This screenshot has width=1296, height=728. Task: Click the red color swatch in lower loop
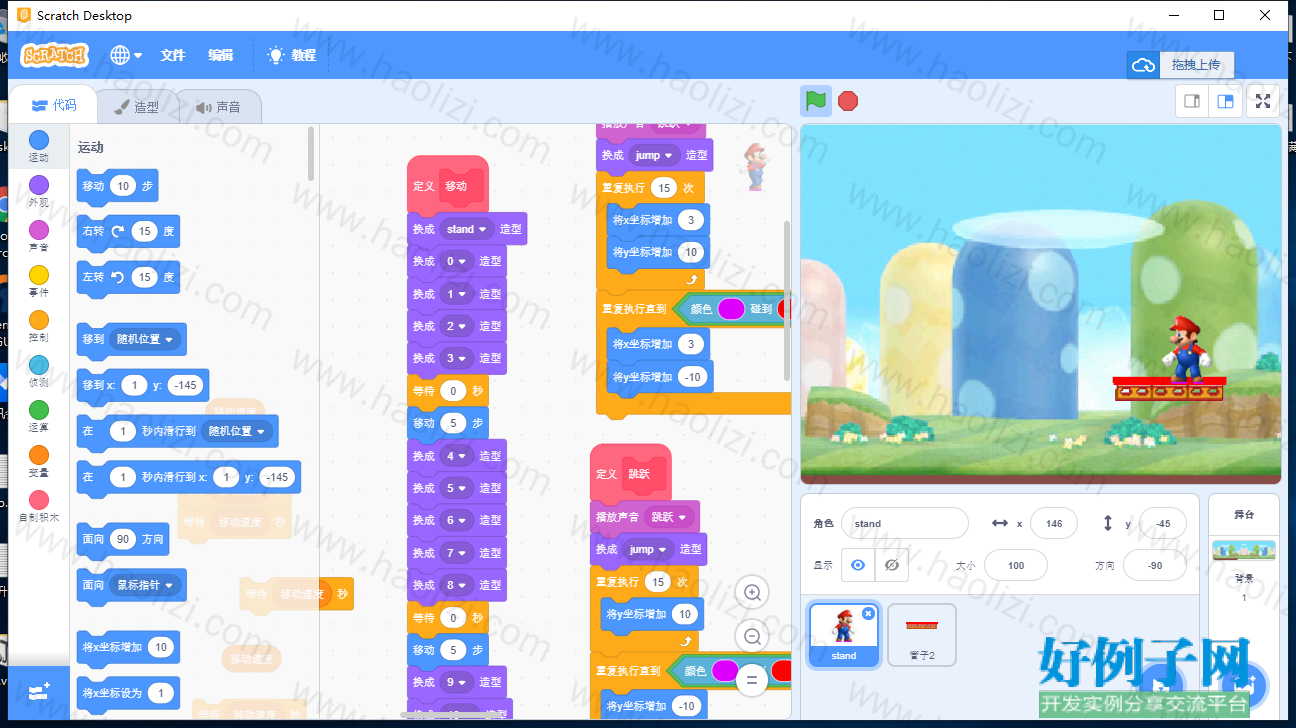782,670
